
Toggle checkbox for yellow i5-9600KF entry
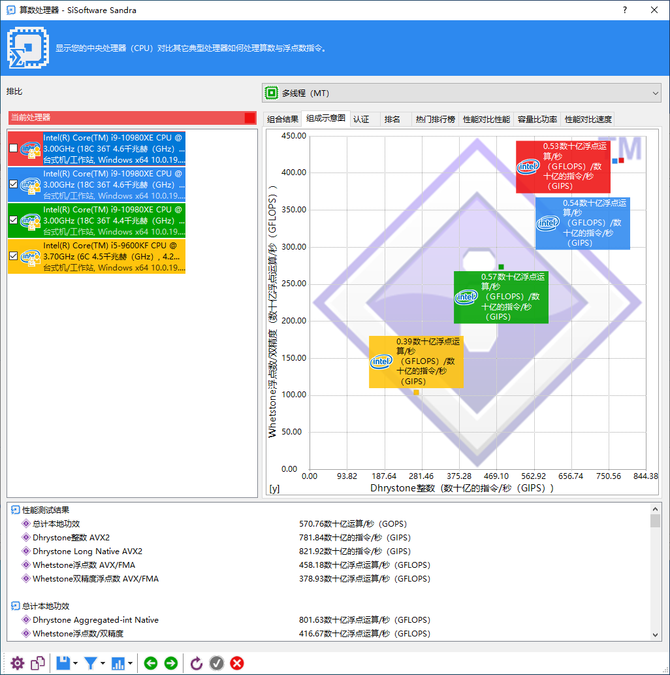[13, 256]
